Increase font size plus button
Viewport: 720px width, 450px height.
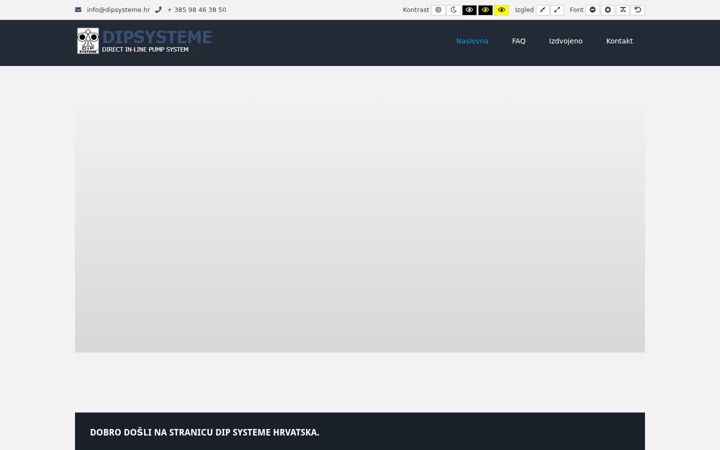click(x=608, y=10)
